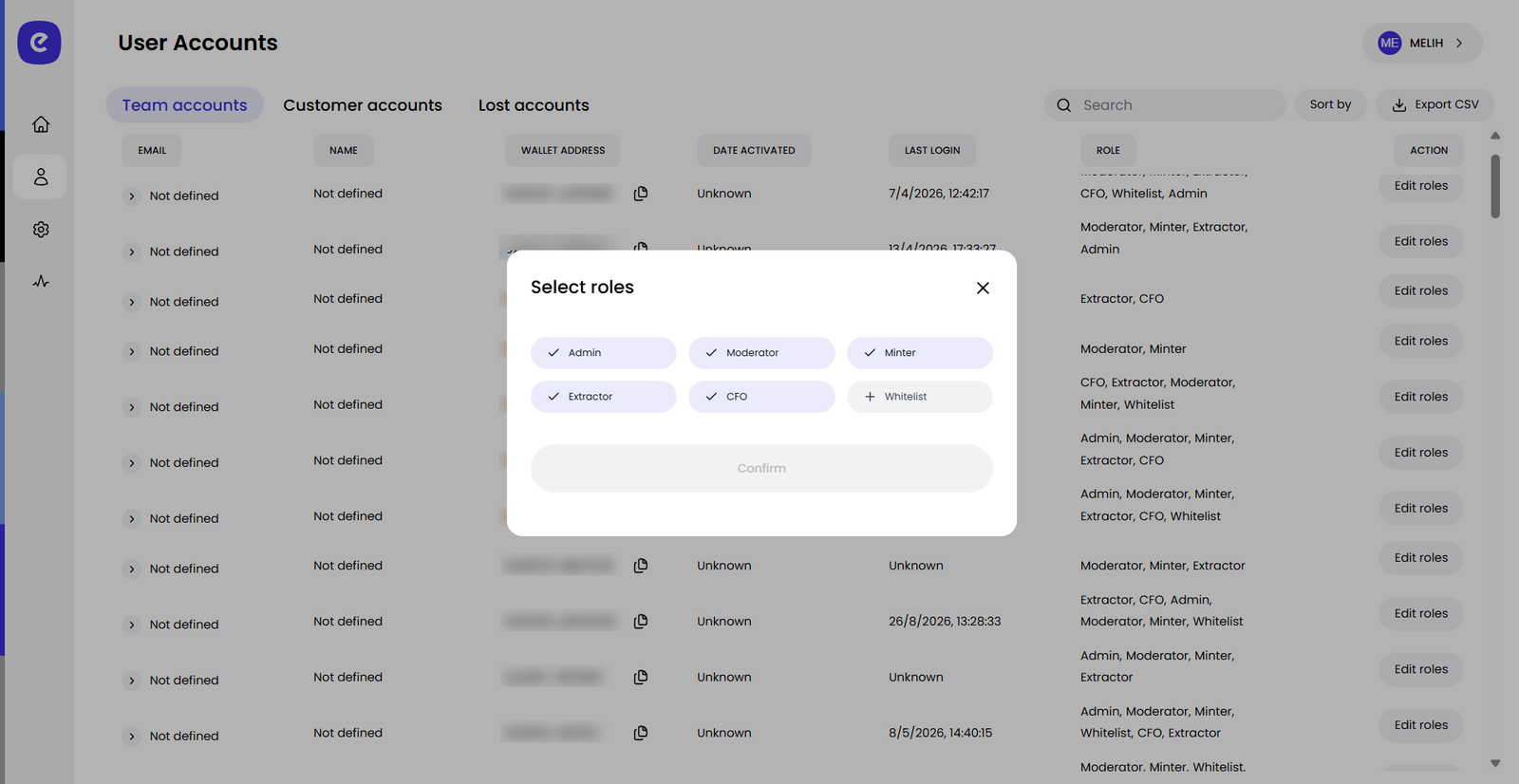Export CSV of accounts
This screenshot has height=784, width=1519.
(x=1435, y=104)
